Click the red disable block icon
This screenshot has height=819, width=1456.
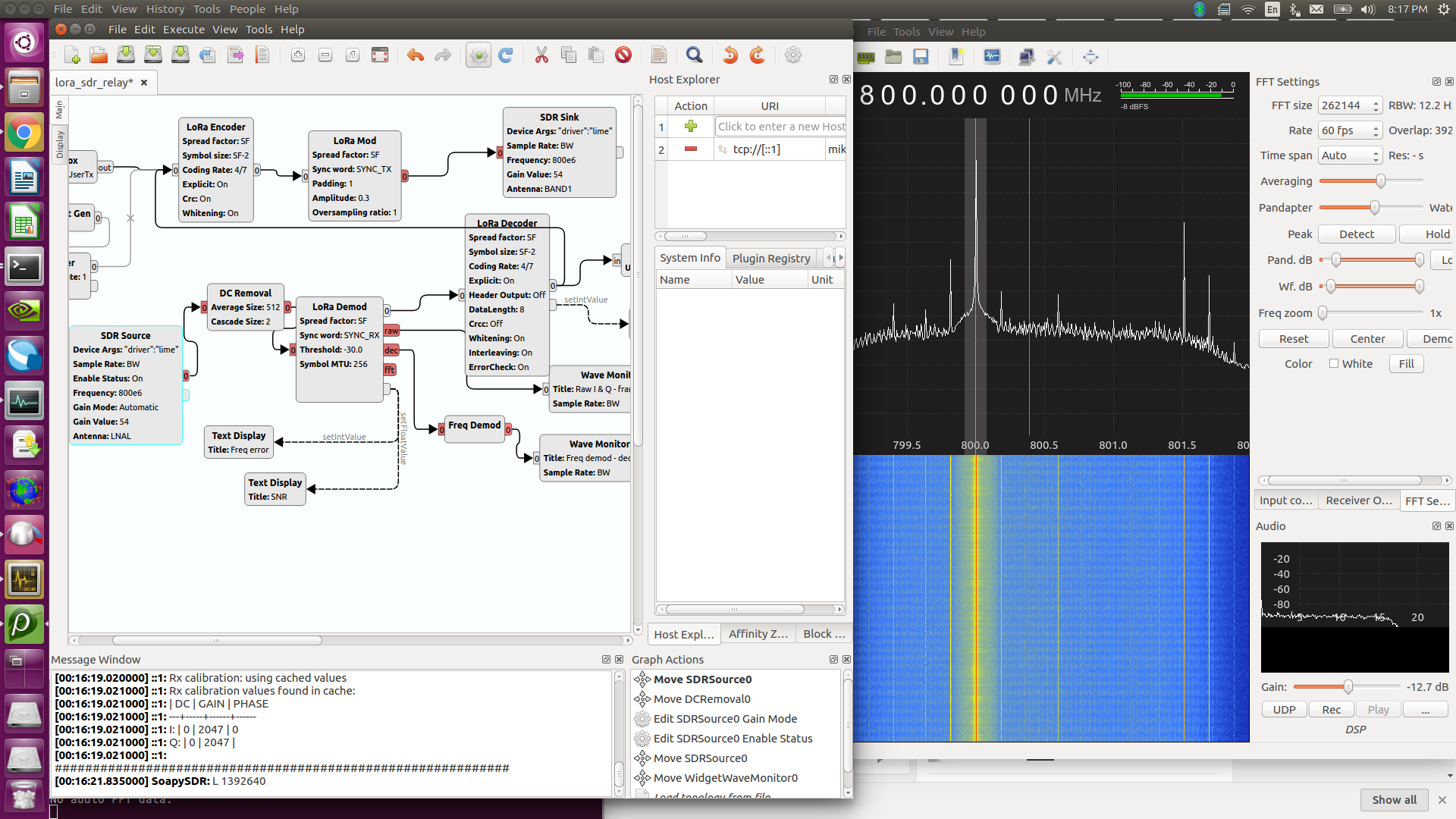point(623,55)
